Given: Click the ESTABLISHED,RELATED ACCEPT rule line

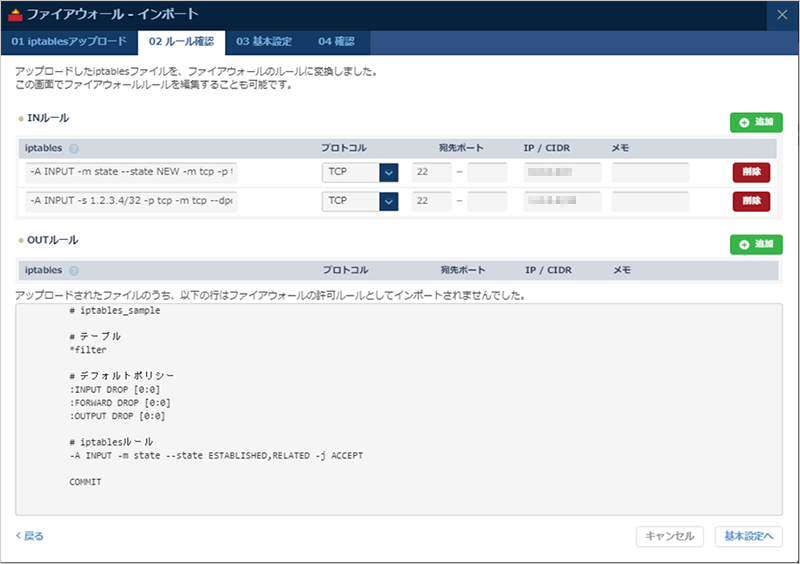Looking at the screenshot, I should pyautogui.click(x=216, y=455).
